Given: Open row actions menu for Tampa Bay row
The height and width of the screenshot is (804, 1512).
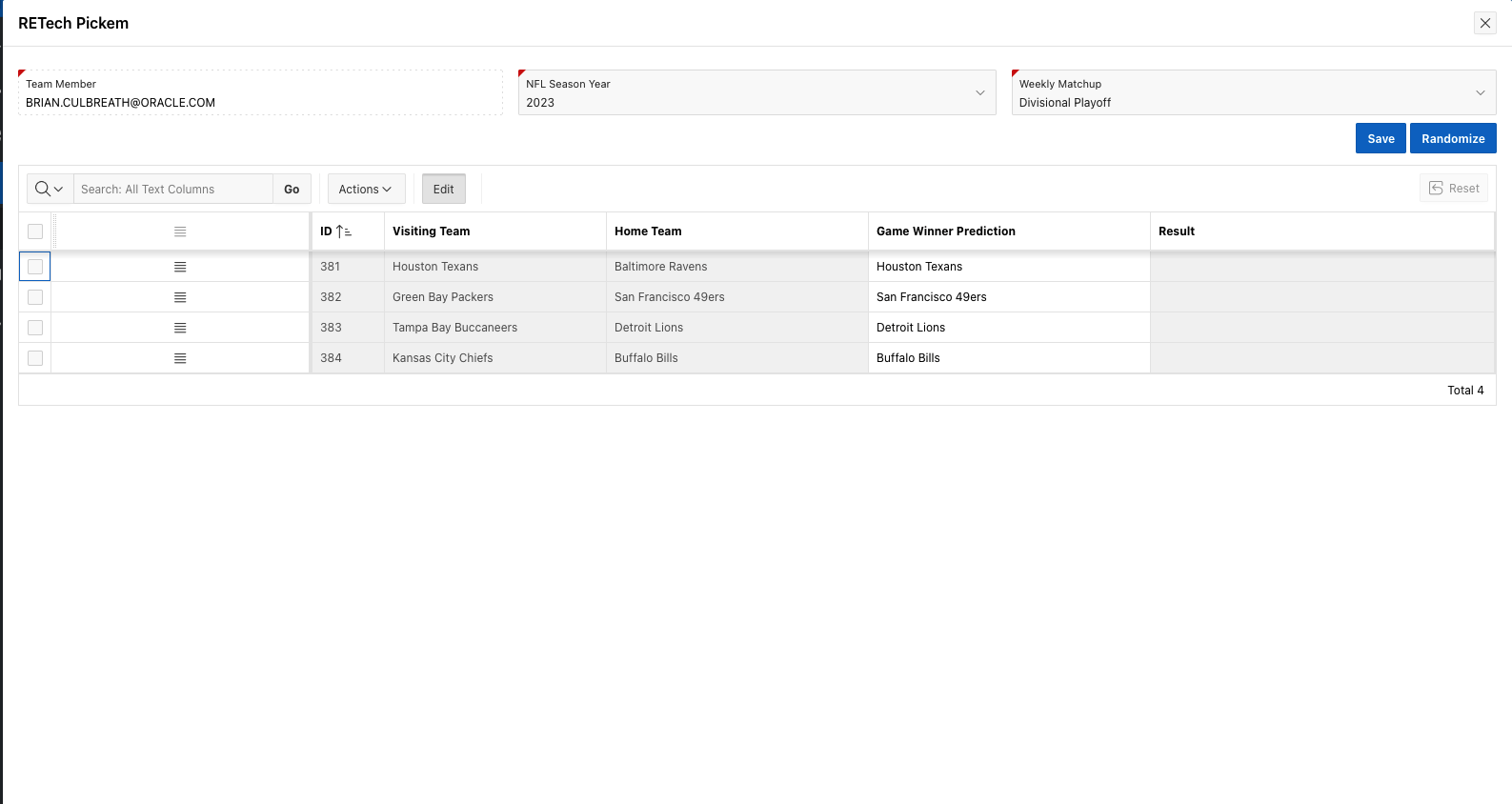Looking at the screenshot, I should point(180,328).
